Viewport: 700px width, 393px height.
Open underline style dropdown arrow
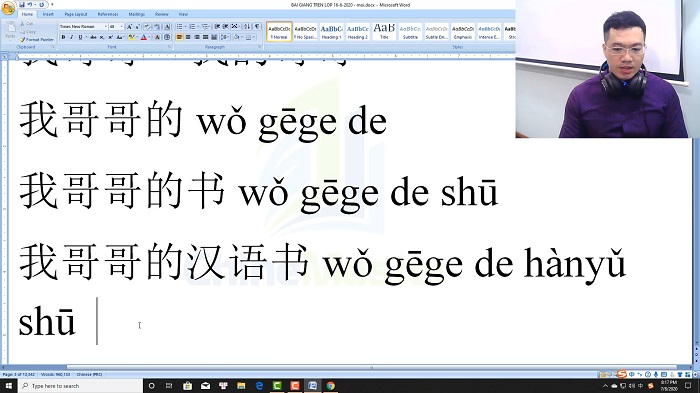(86, 37)
